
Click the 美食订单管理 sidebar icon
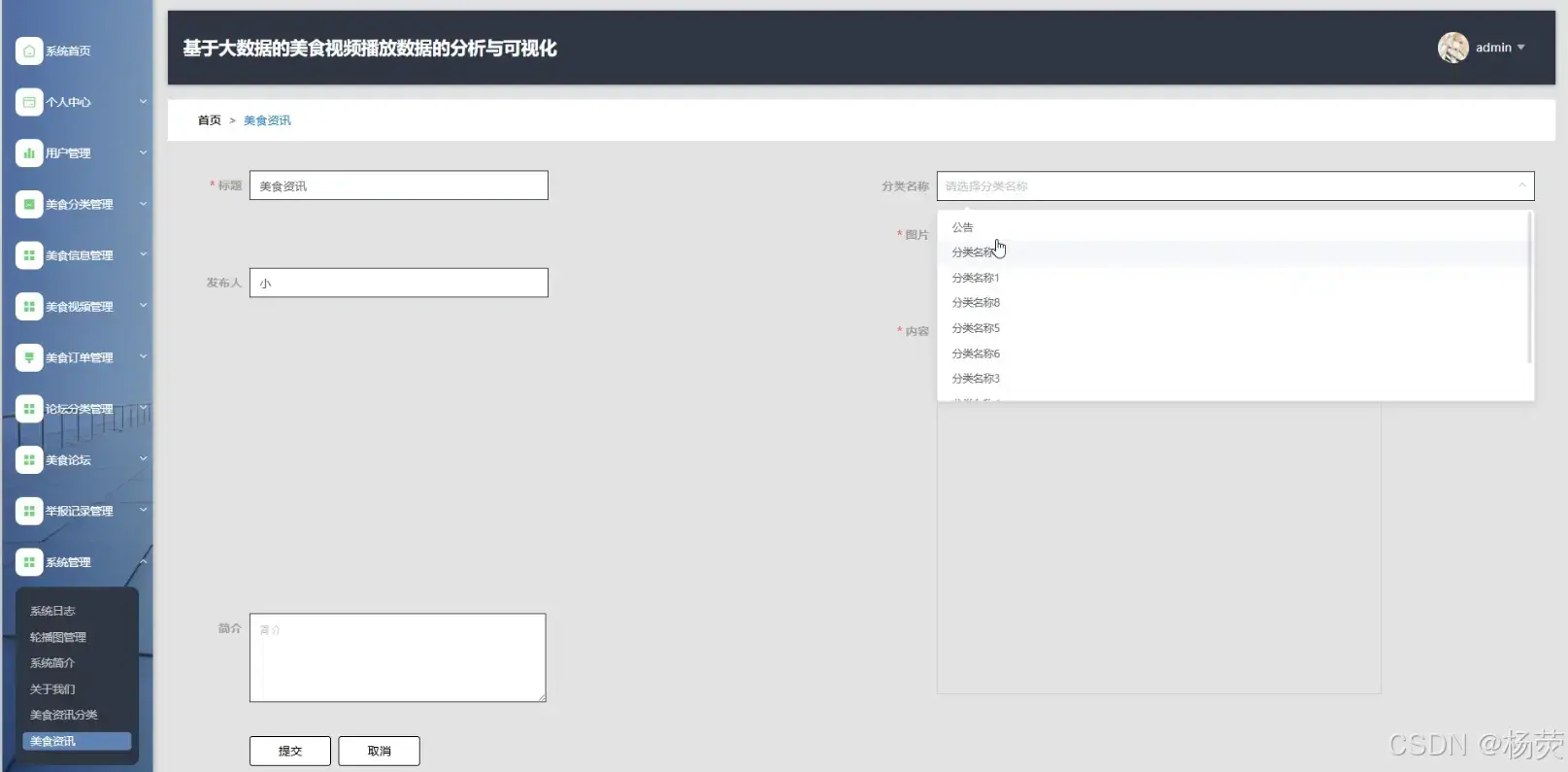click(x=29, y=357)
